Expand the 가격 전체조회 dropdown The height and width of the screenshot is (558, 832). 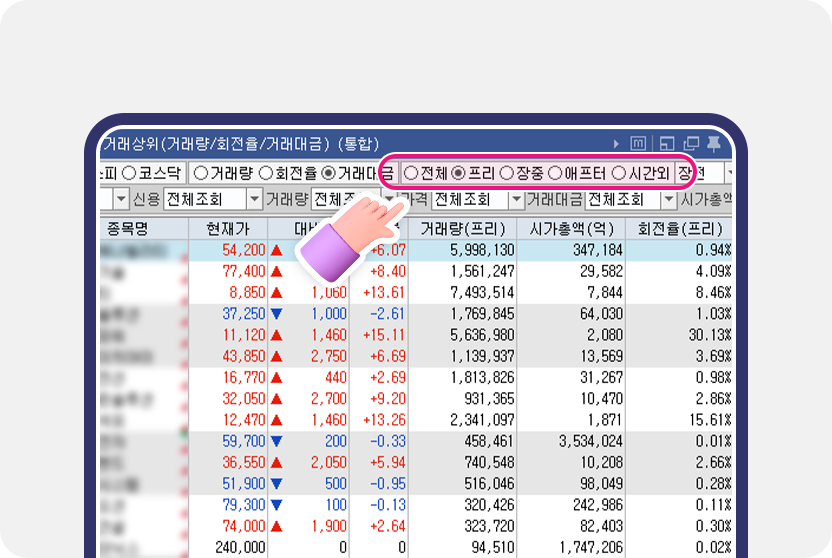pyautogui.click(x=516, y=199)
